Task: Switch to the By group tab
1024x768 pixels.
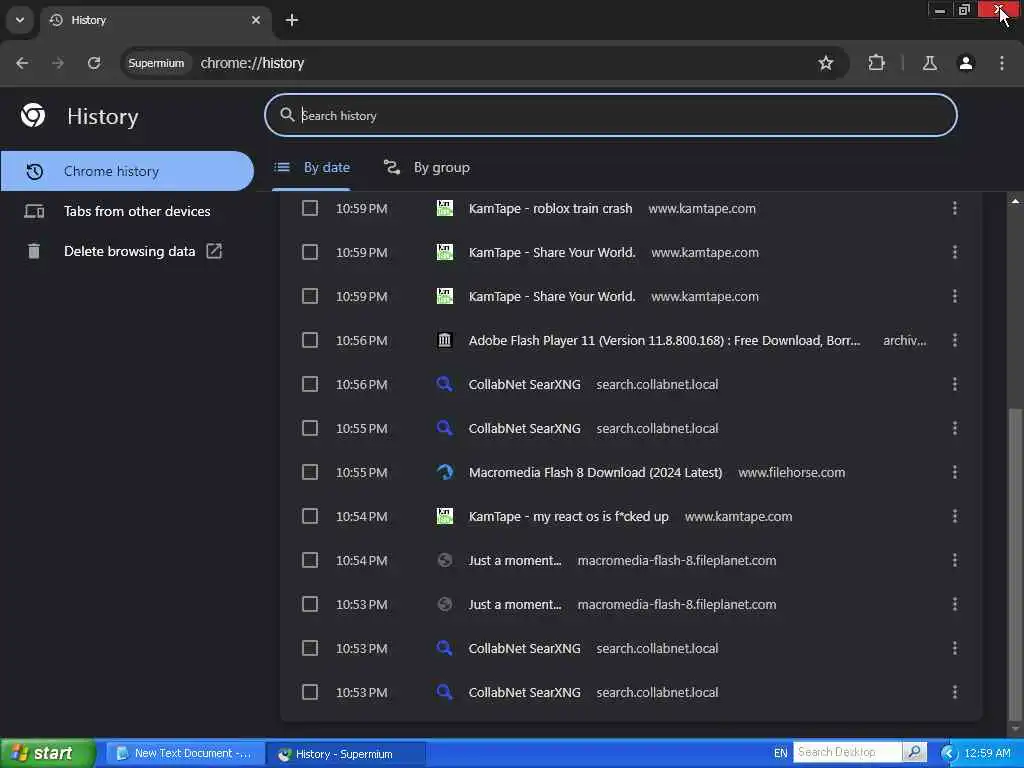Action: [x=426, y=167]
